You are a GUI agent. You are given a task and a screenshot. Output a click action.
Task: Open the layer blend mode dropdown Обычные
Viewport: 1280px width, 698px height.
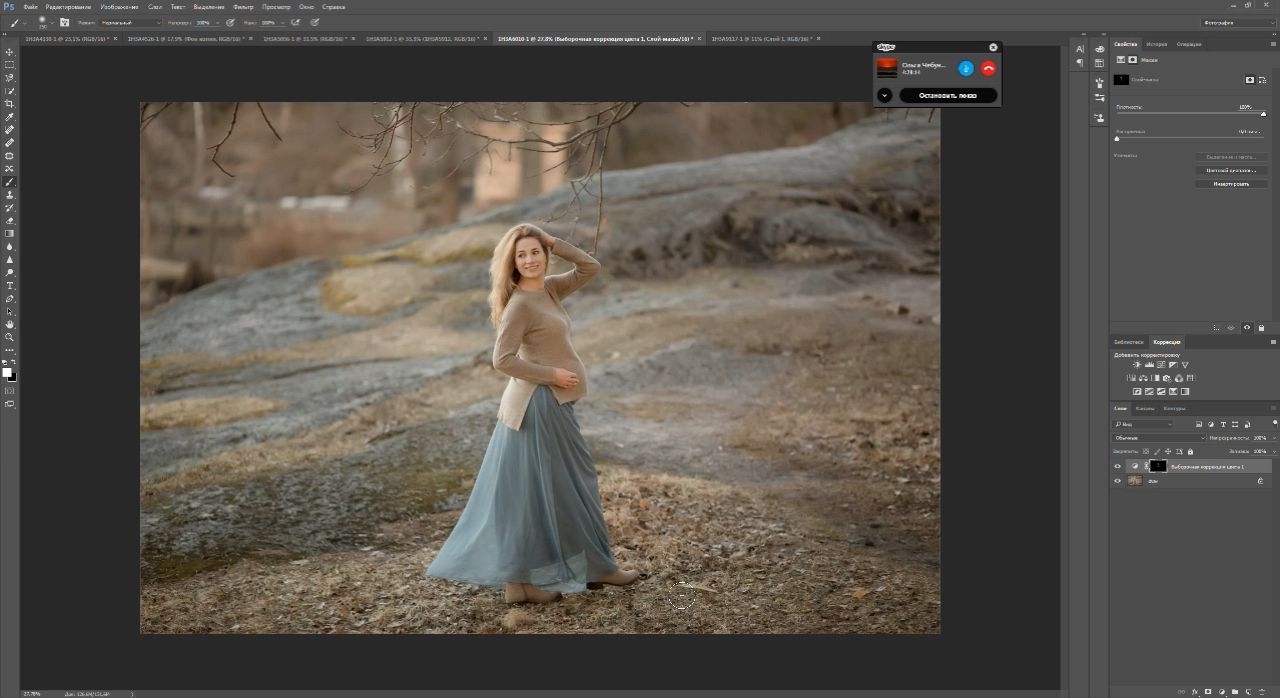[1160, 438]
